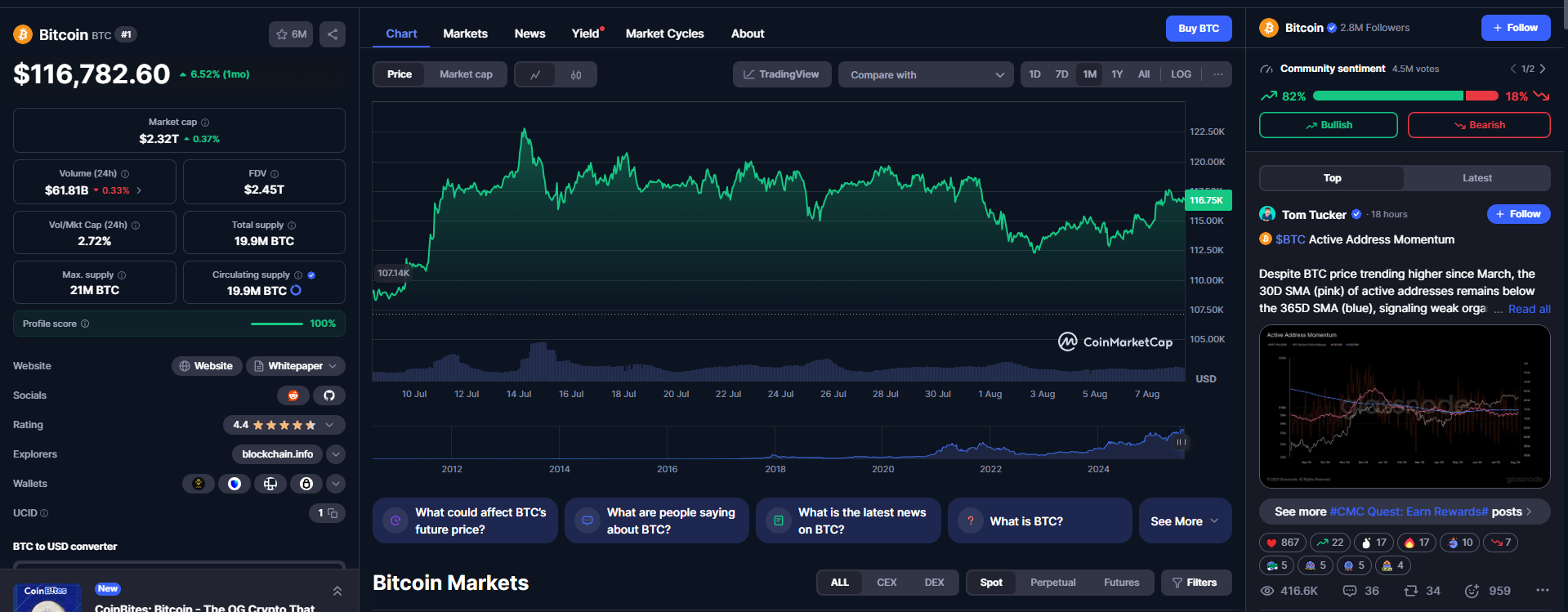Vote Bullish on sentiment

1329,125
